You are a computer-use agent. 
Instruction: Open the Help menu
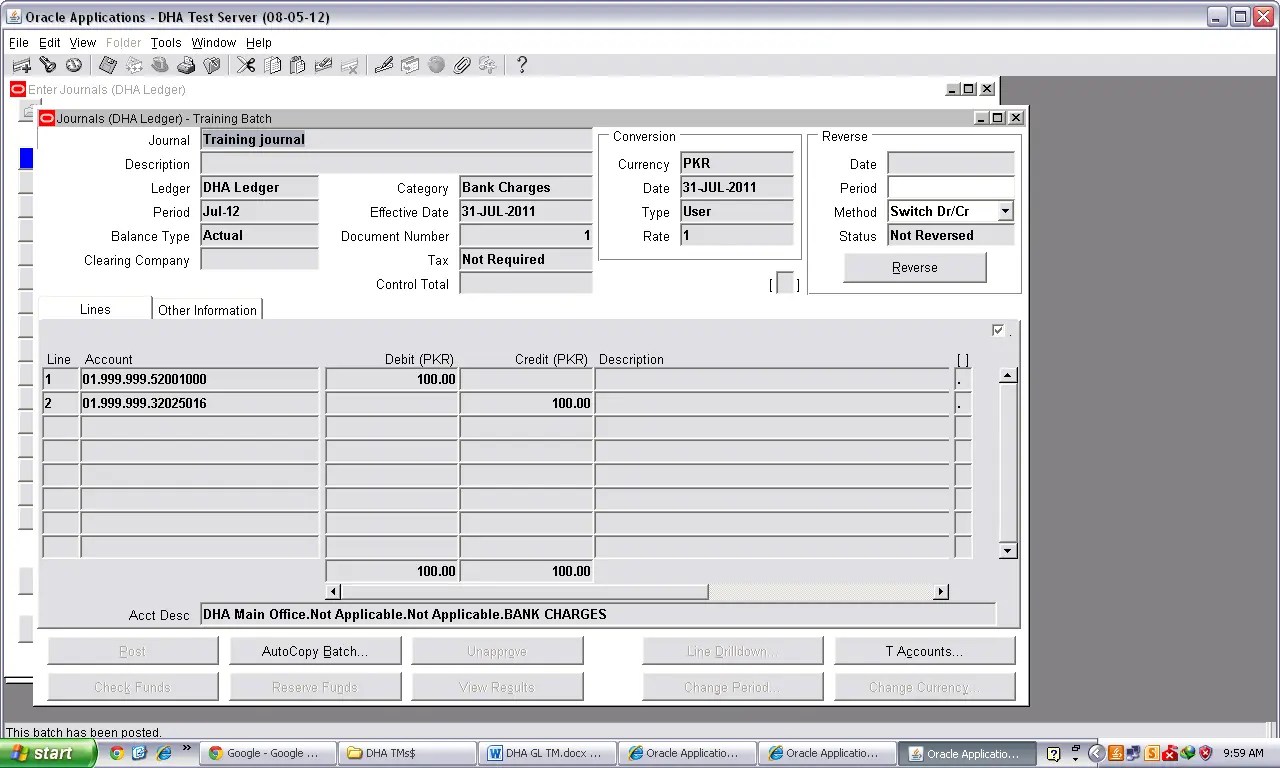259,43
